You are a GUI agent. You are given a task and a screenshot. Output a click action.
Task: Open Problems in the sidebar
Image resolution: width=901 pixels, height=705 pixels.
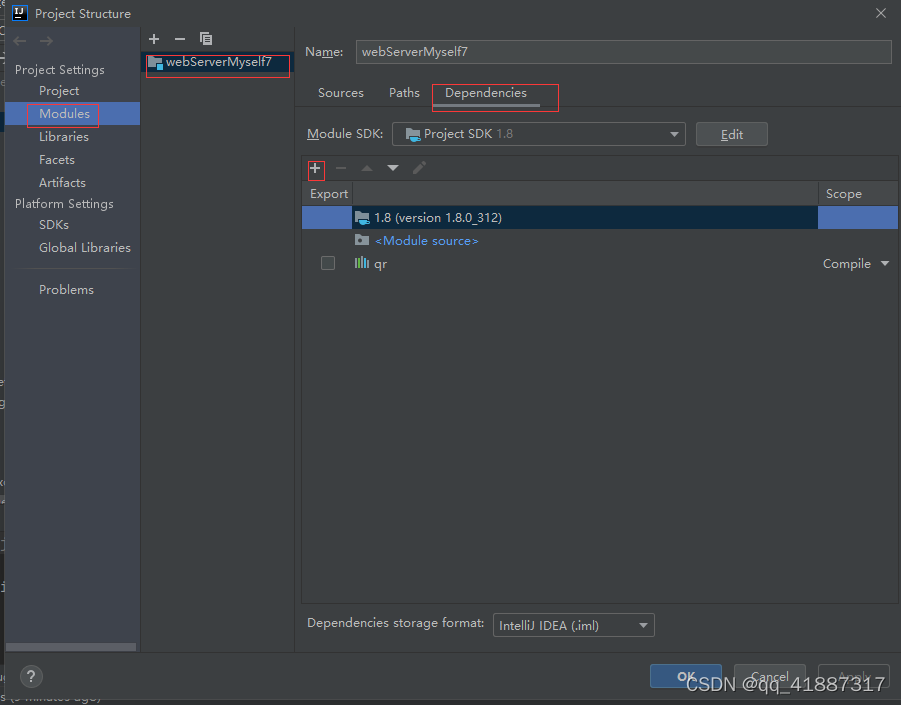[66, 290]
